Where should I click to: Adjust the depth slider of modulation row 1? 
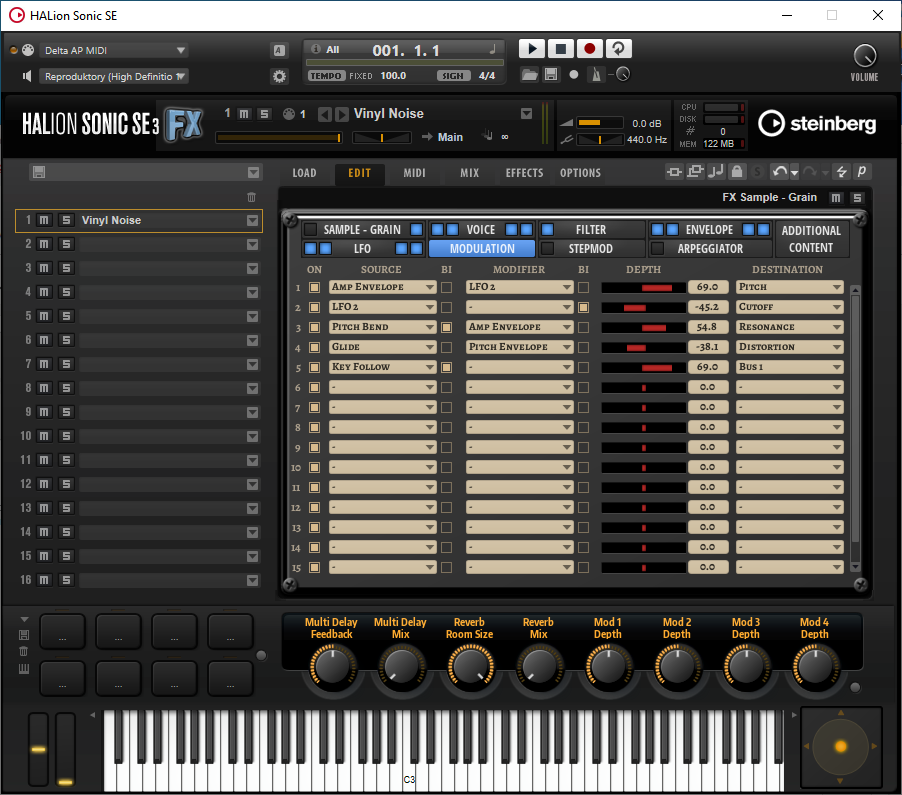[x=643, y=288]
